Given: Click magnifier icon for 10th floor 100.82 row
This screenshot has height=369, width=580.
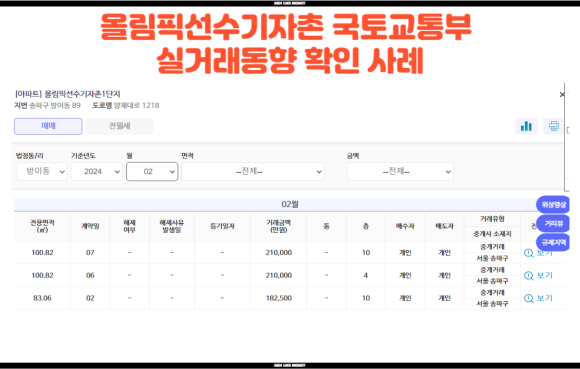Looking at the screenshot, I should 529,253.
